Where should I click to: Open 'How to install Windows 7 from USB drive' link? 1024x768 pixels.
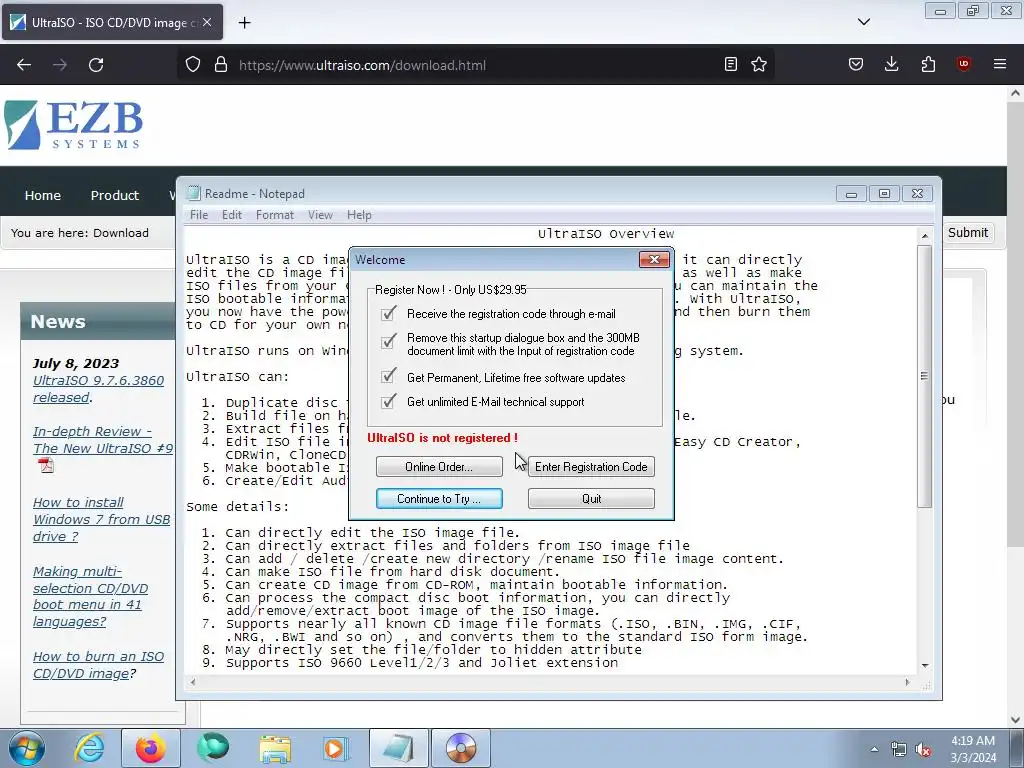tap(101, 519)
